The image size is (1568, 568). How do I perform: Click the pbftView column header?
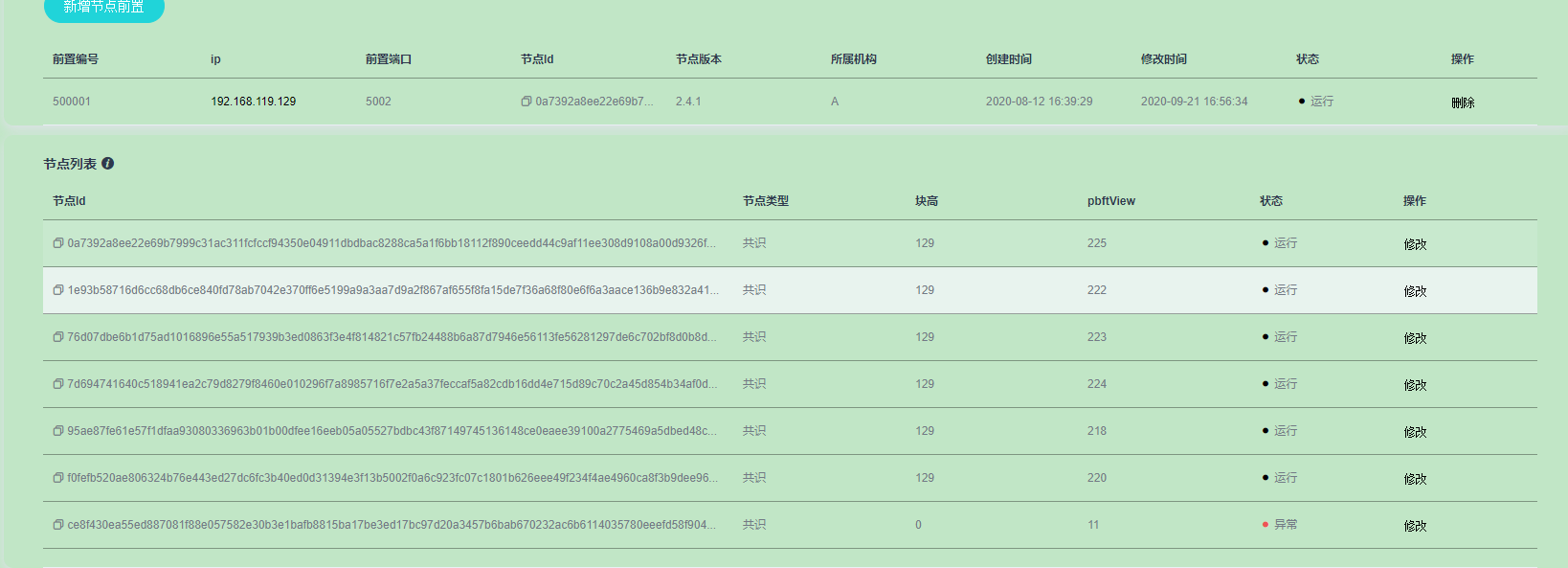tap(1111, 201)
